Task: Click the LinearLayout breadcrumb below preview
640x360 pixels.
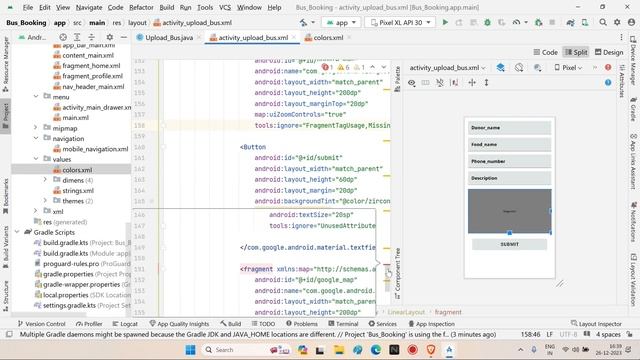Action: click(406, 312)
